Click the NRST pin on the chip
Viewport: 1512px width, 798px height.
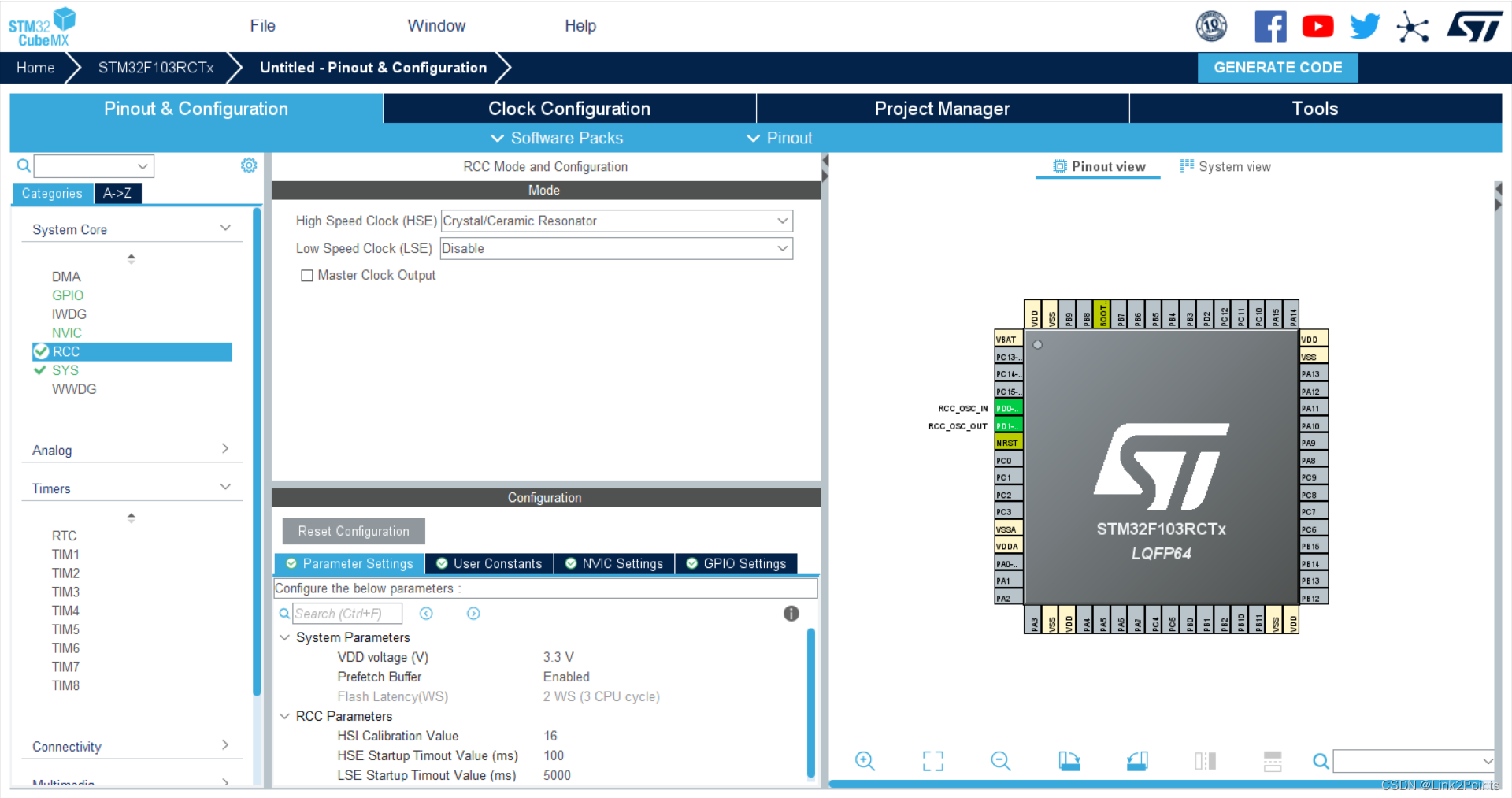(1008, 443)
